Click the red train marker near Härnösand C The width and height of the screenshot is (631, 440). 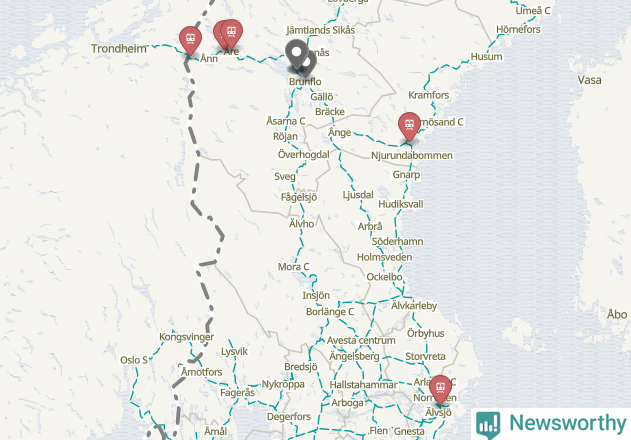point(409,126)
